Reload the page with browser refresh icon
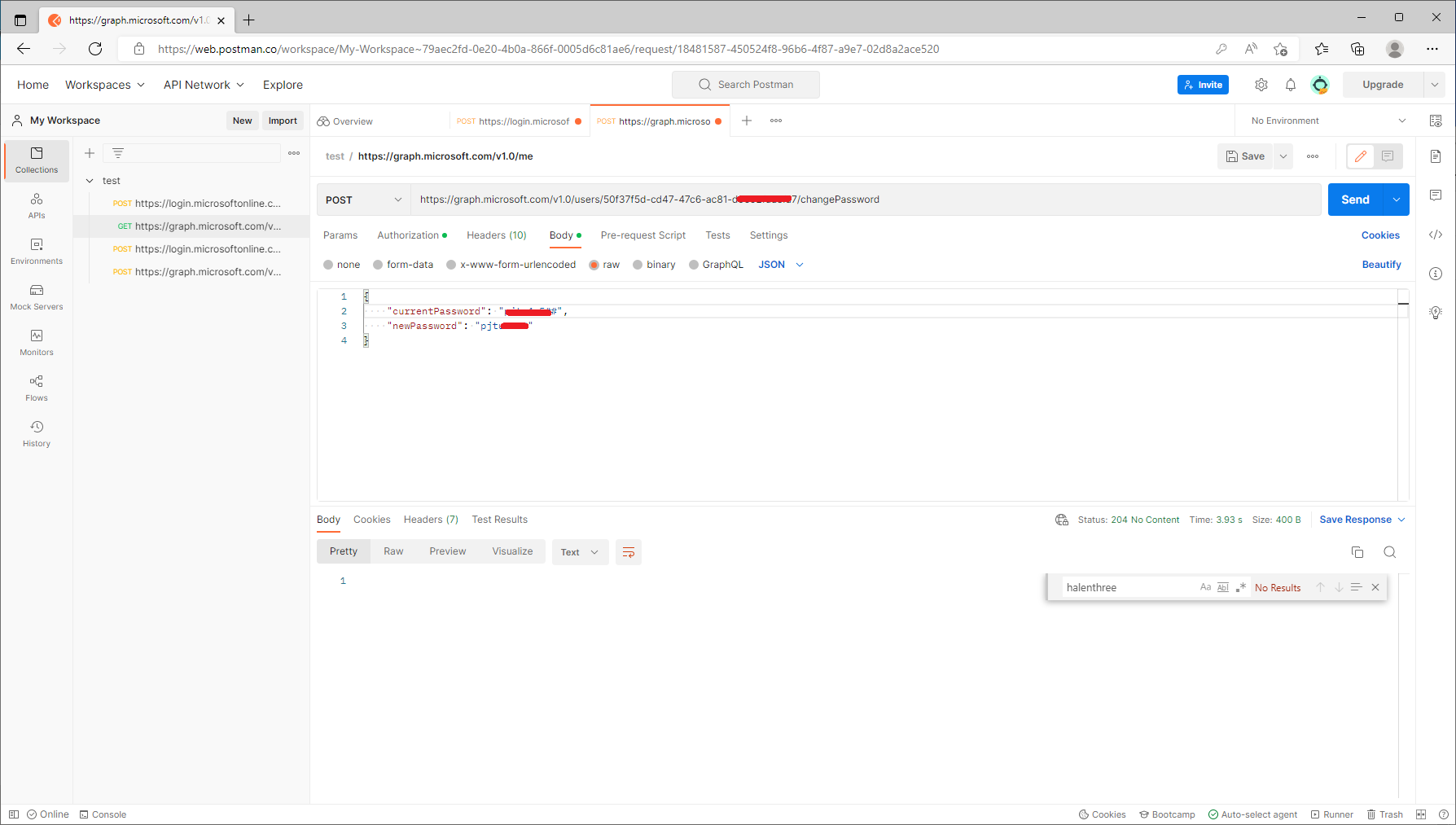The width and height of the screenshot is (1456, 825). tap(95, 49)
